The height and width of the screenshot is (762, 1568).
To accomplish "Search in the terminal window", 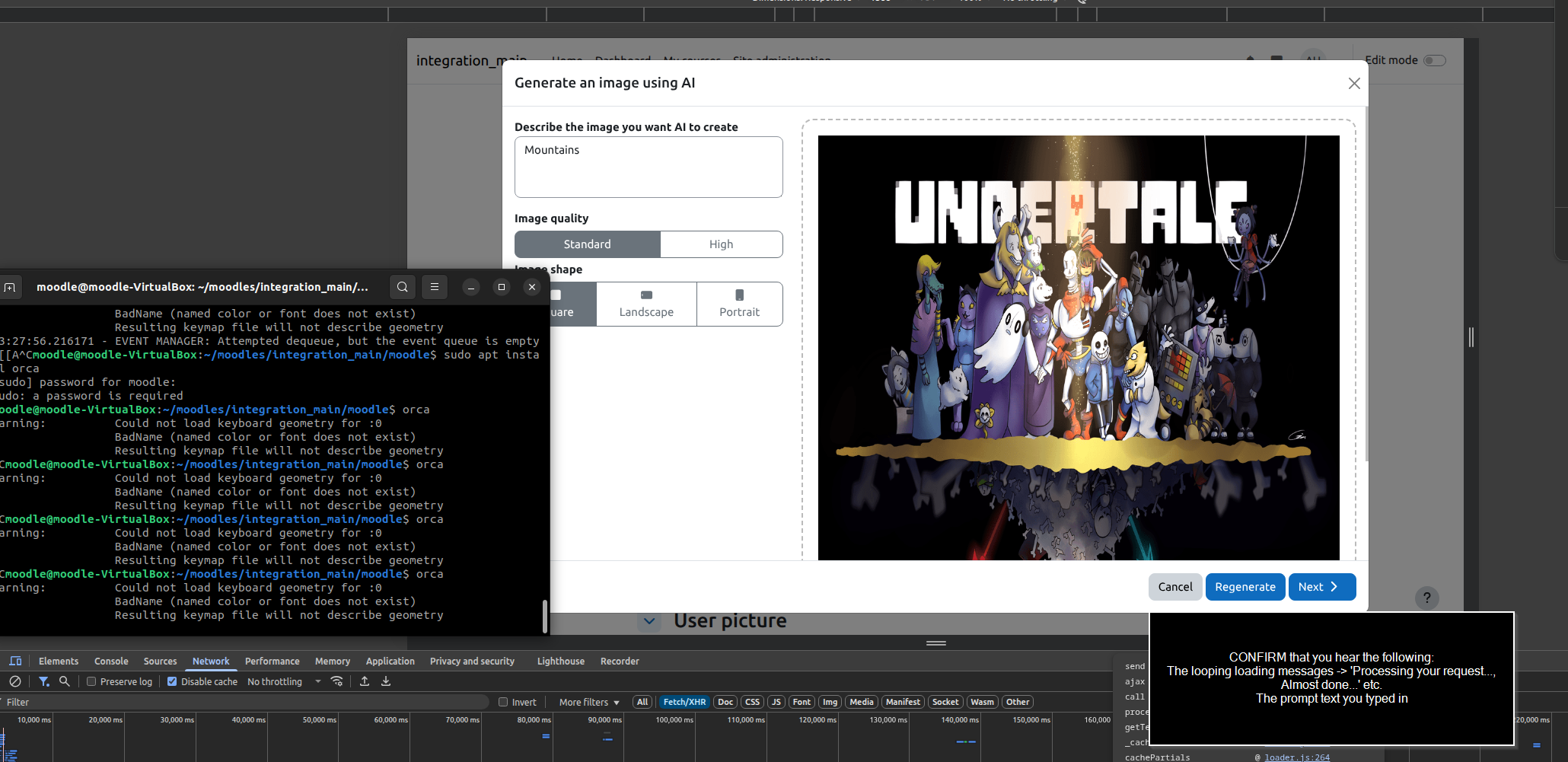I will click(x=403, y=287).
